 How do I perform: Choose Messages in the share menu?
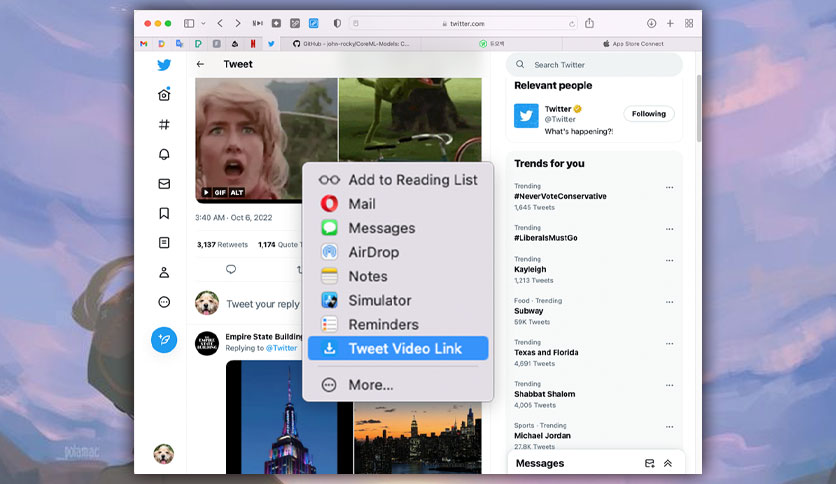tap(398, 228)
